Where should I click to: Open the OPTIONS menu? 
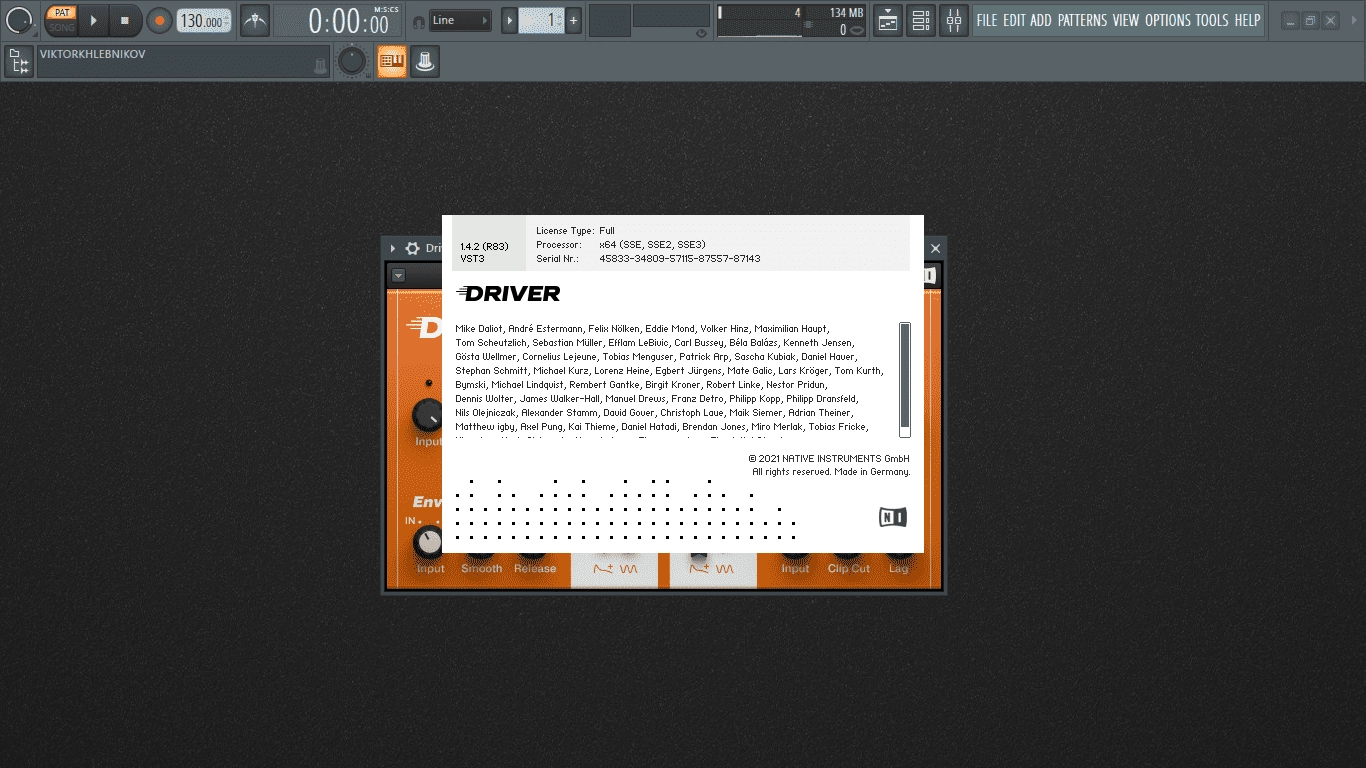tap(1168, 20)
